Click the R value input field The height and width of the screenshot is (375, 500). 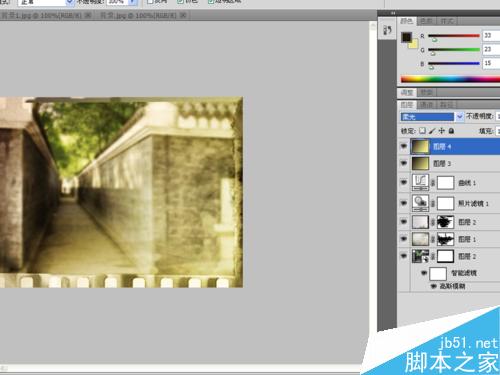491,35
